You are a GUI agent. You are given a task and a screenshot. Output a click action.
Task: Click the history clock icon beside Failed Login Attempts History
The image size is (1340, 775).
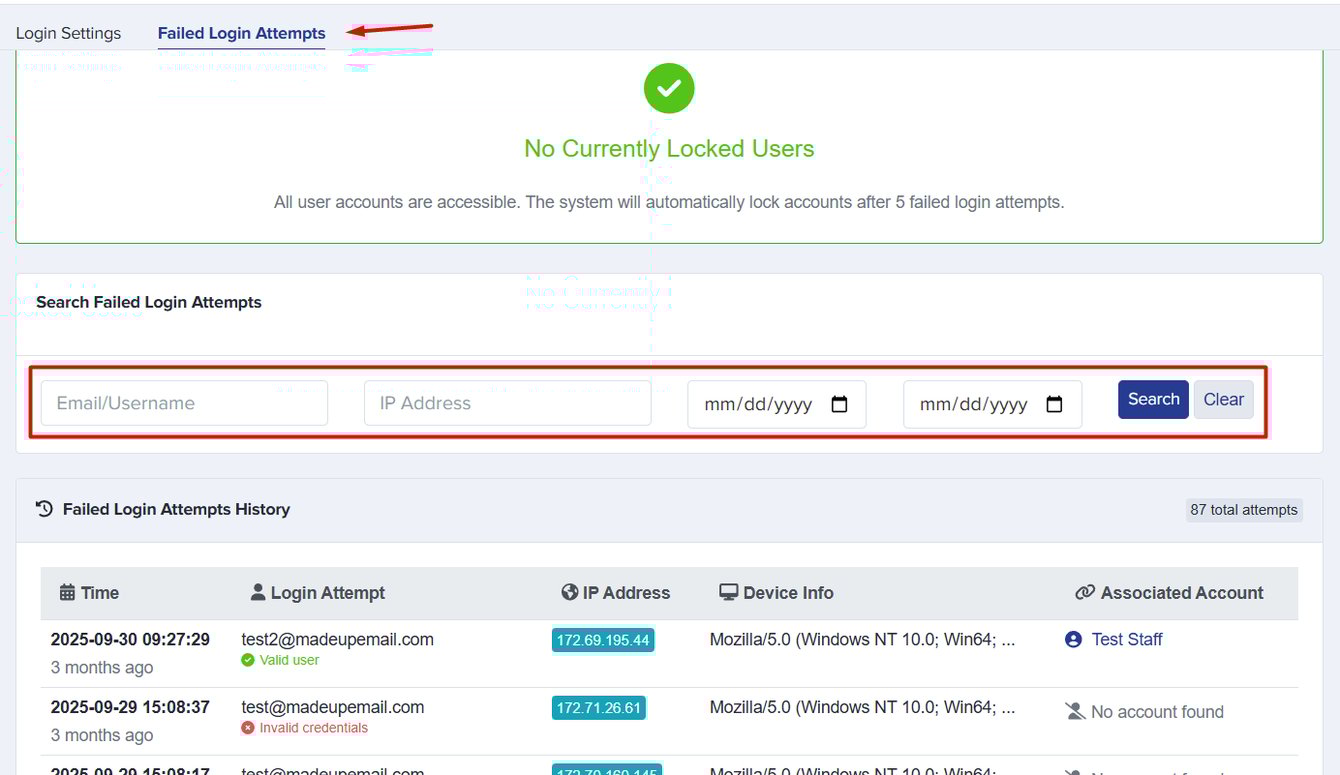44,509
